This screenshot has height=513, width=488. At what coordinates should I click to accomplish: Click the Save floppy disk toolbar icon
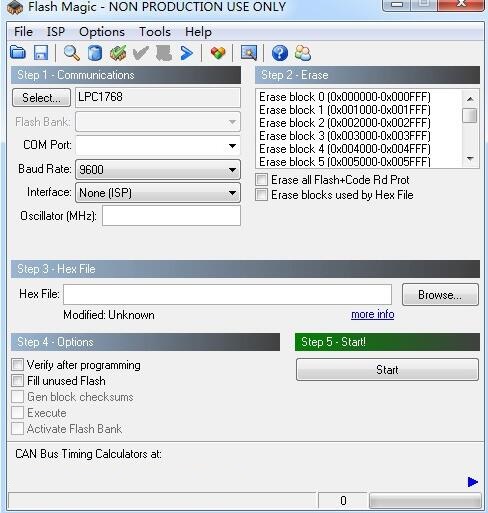[x=41, y=53]
